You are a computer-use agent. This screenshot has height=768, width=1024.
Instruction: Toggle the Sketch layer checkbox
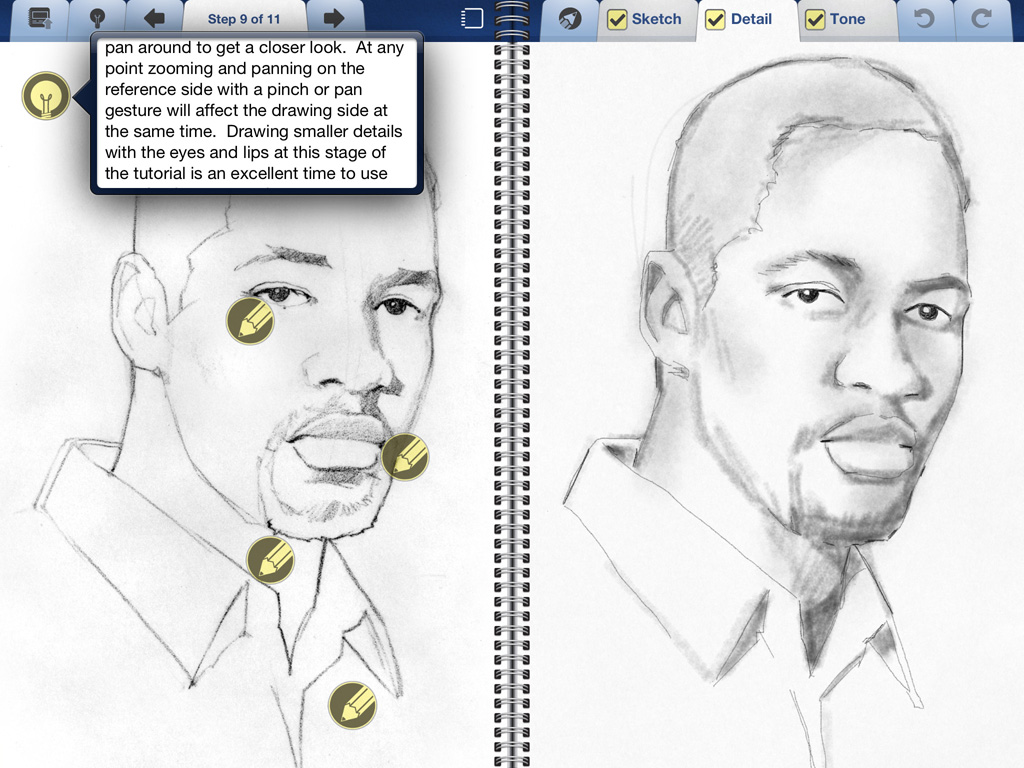click(x=616, y=20)
